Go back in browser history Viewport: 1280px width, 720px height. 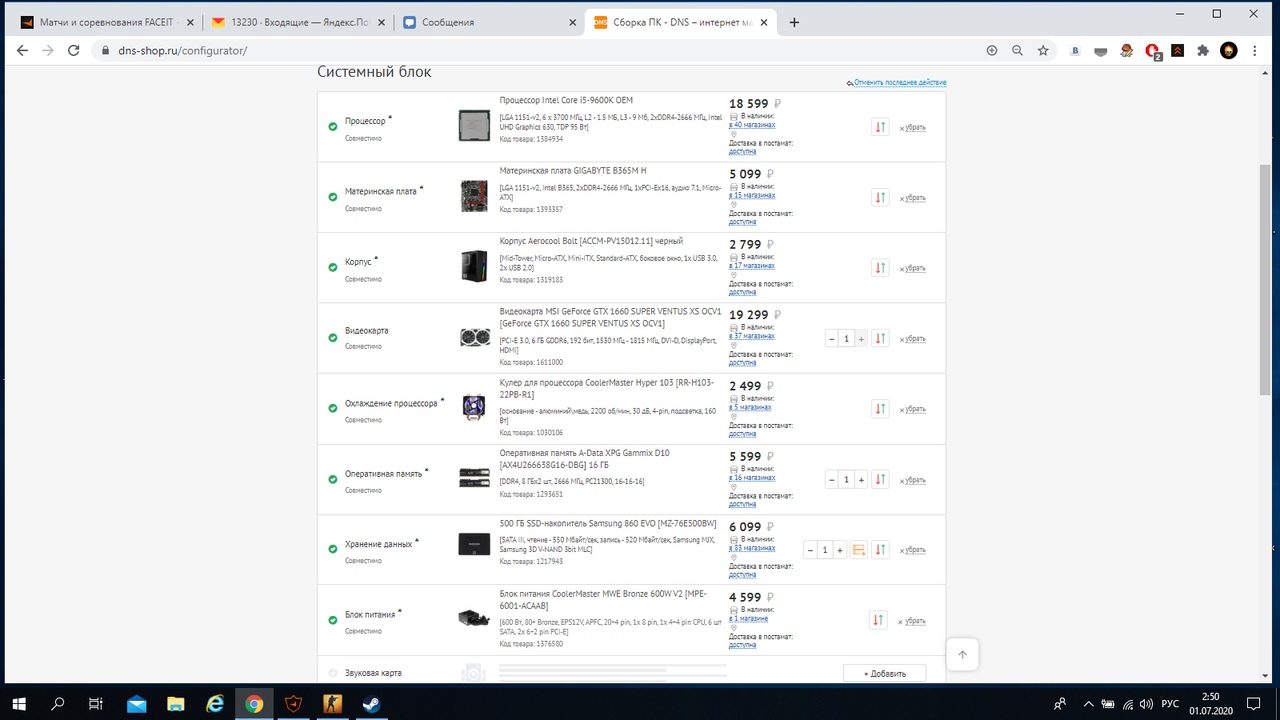22,50
